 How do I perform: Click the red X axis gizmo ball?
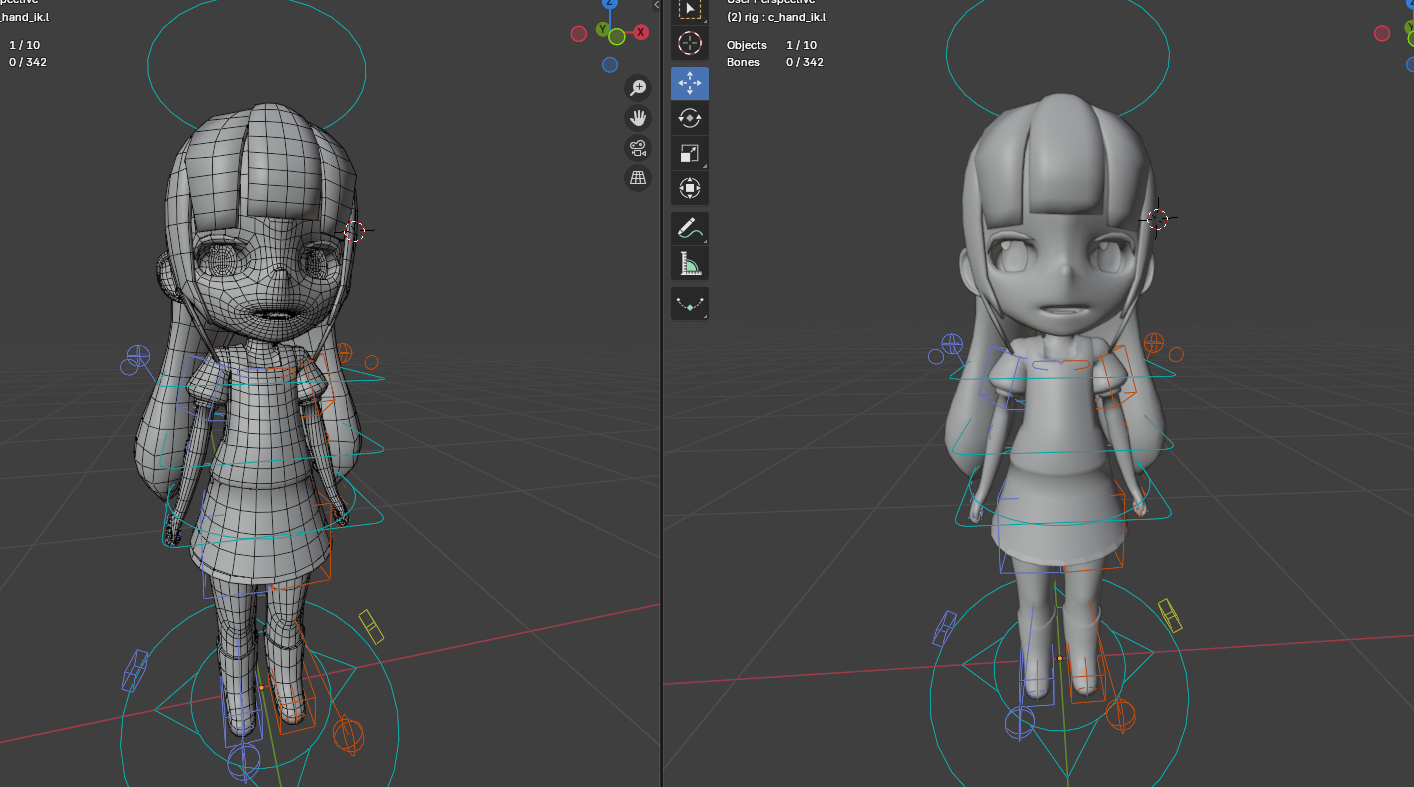[641, 33]
